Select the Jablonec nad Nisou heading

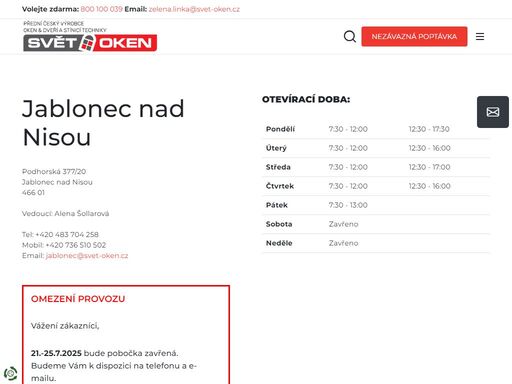[103, 122]
